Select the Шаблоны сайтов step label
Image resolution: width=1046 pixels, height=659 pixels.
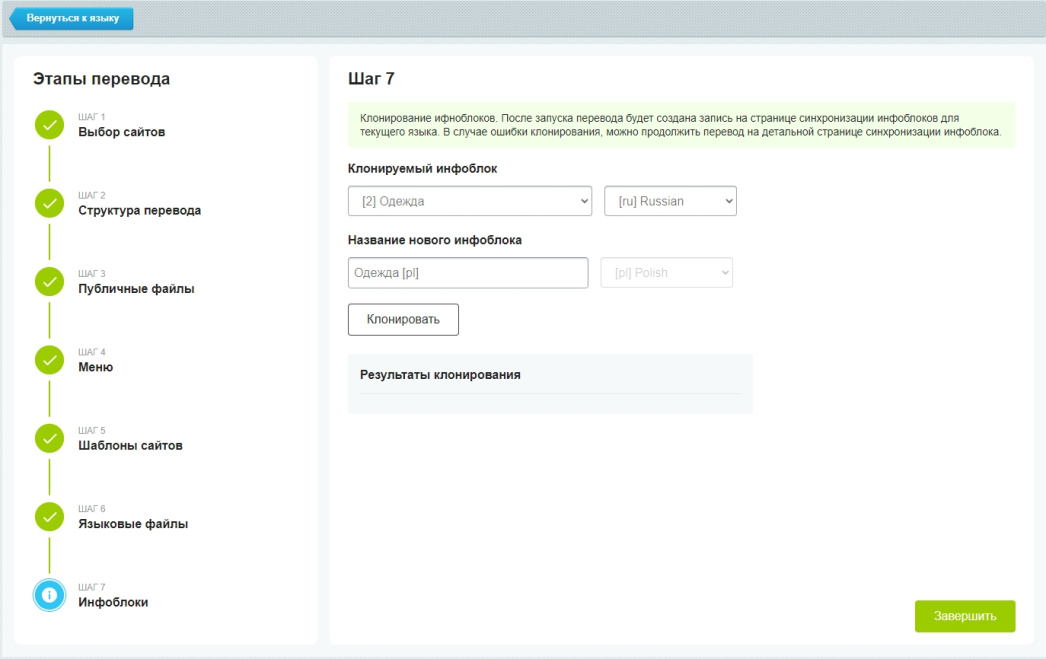pyautogui.click(x=130, y=446)
